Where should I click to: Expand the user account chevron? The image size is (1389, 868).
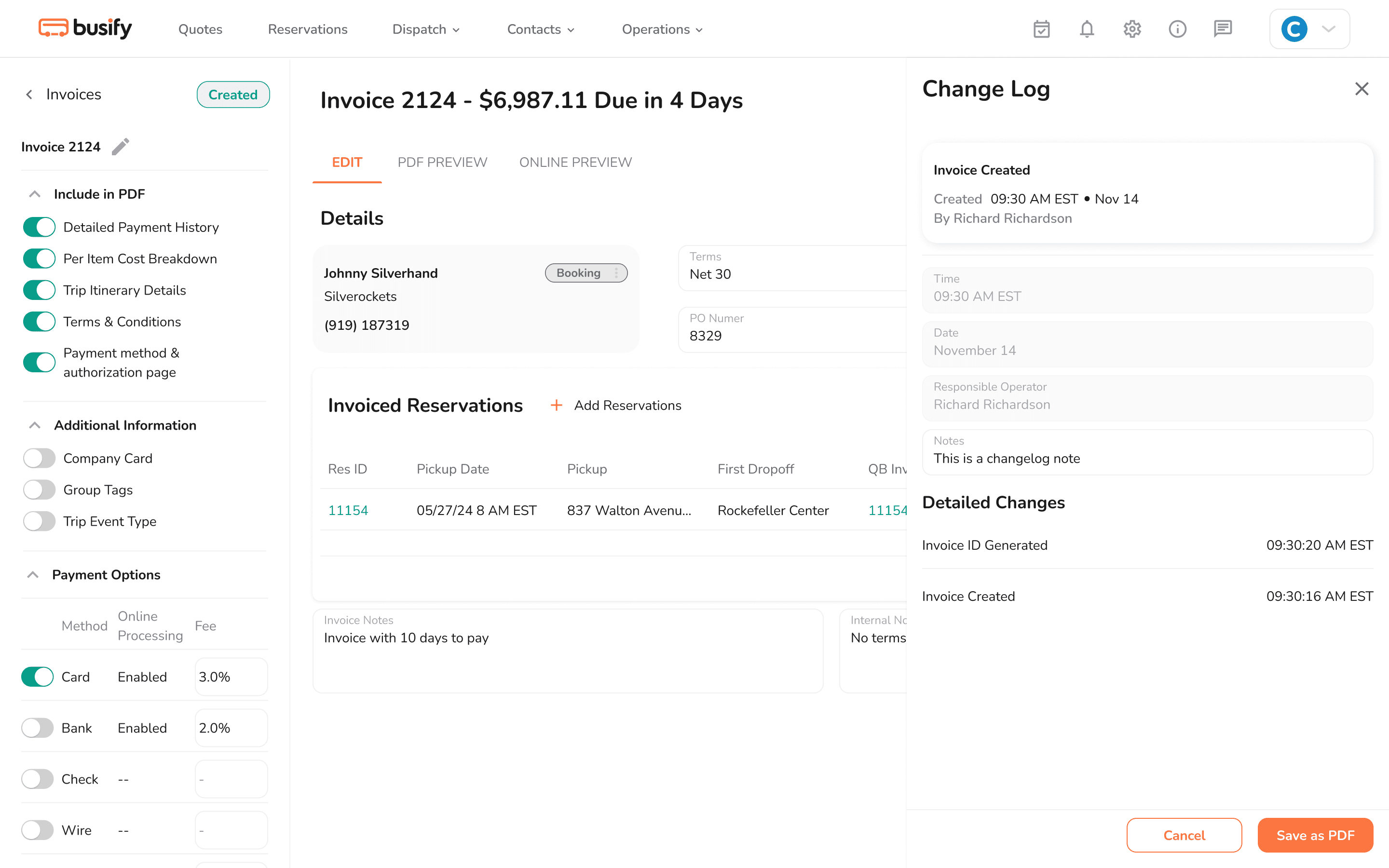(1329, 29)
